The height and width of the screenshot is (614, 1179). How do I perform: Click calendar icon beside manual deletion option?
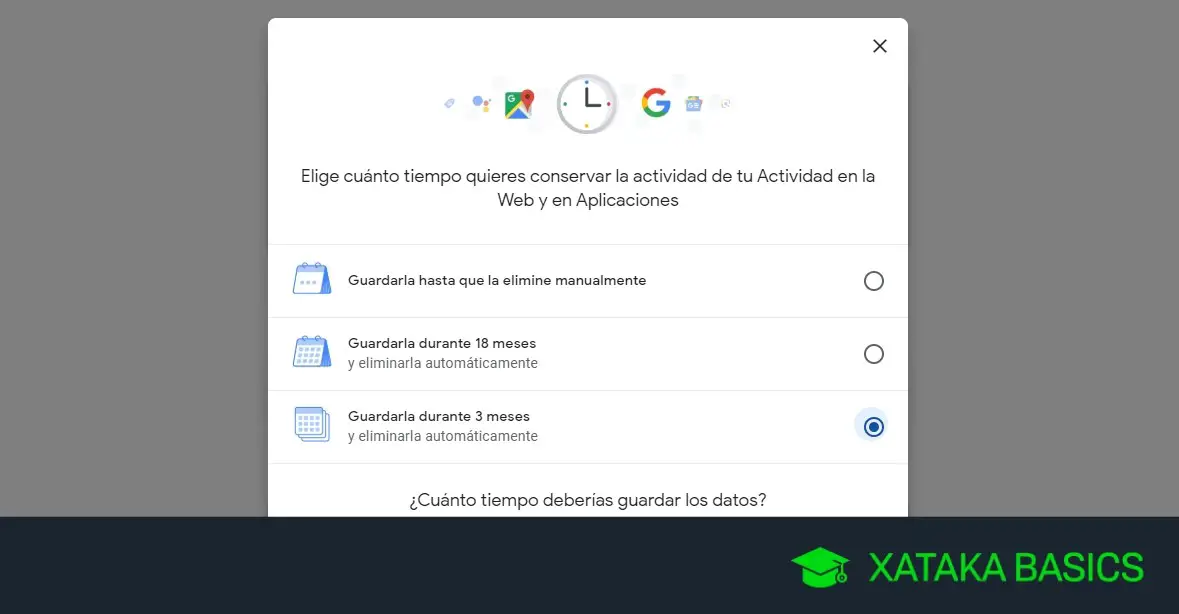pos(312,279)
